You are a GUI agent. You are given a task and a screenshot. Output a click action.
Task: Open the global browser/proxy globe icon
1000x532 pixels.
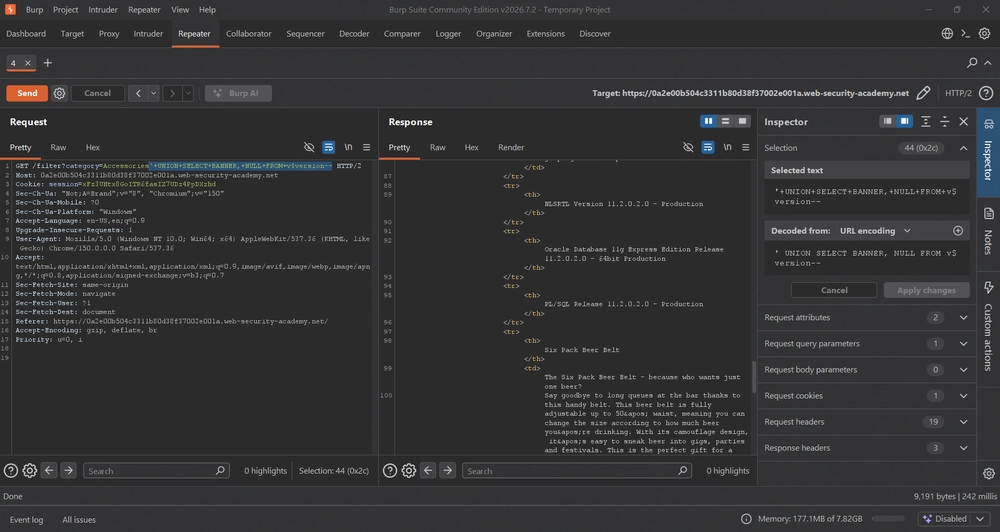[947, 34]
